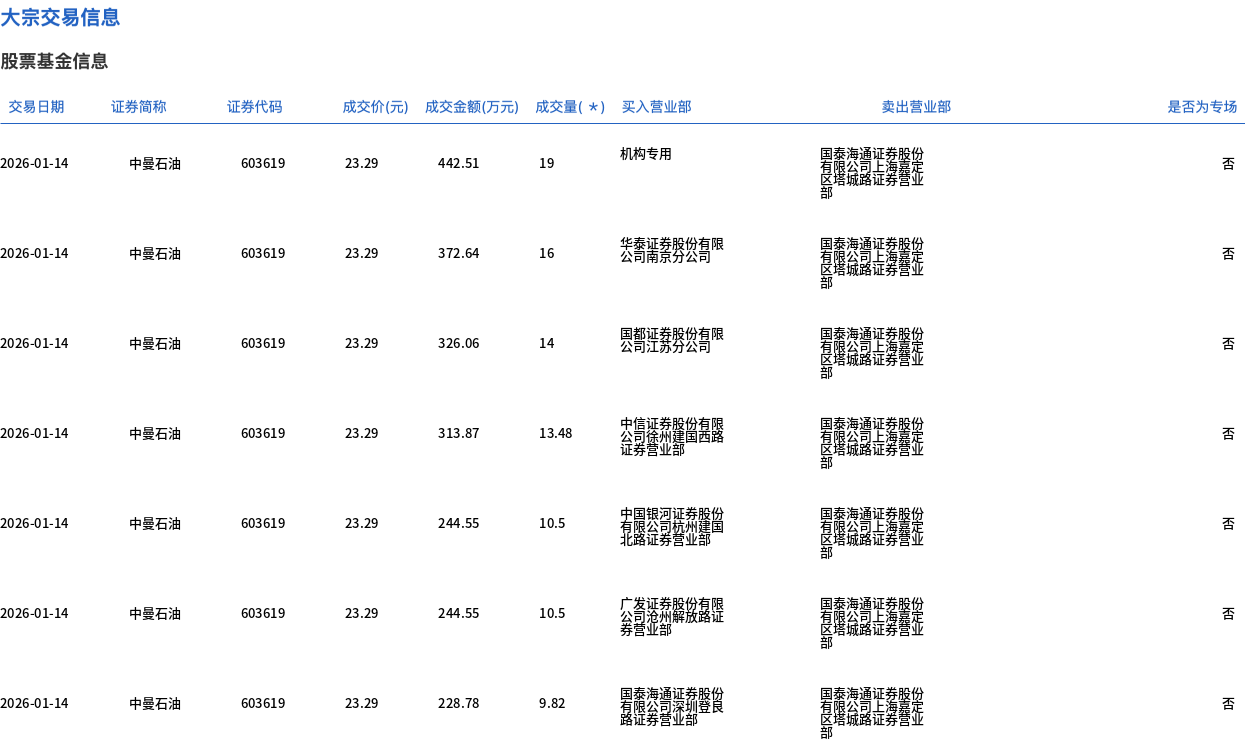The width and height of the screenshot is (1245, 754).
Task: Click the volume value 14
Action: (x=547, y=343)
